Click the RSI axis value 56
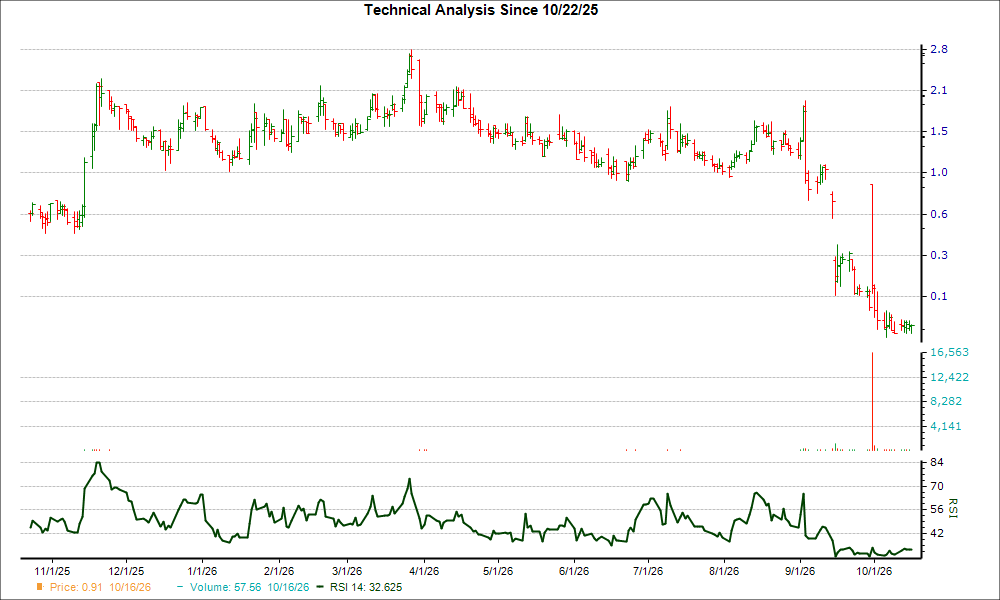This screenshot has width=1000, height=600. click(937, 509)
